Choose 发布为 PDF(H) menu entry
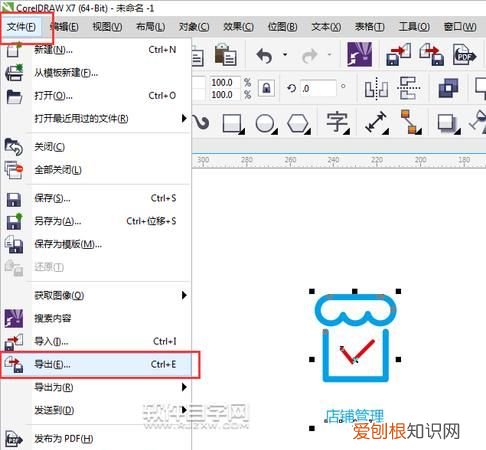The image size is (486, 450). (97, 439)
